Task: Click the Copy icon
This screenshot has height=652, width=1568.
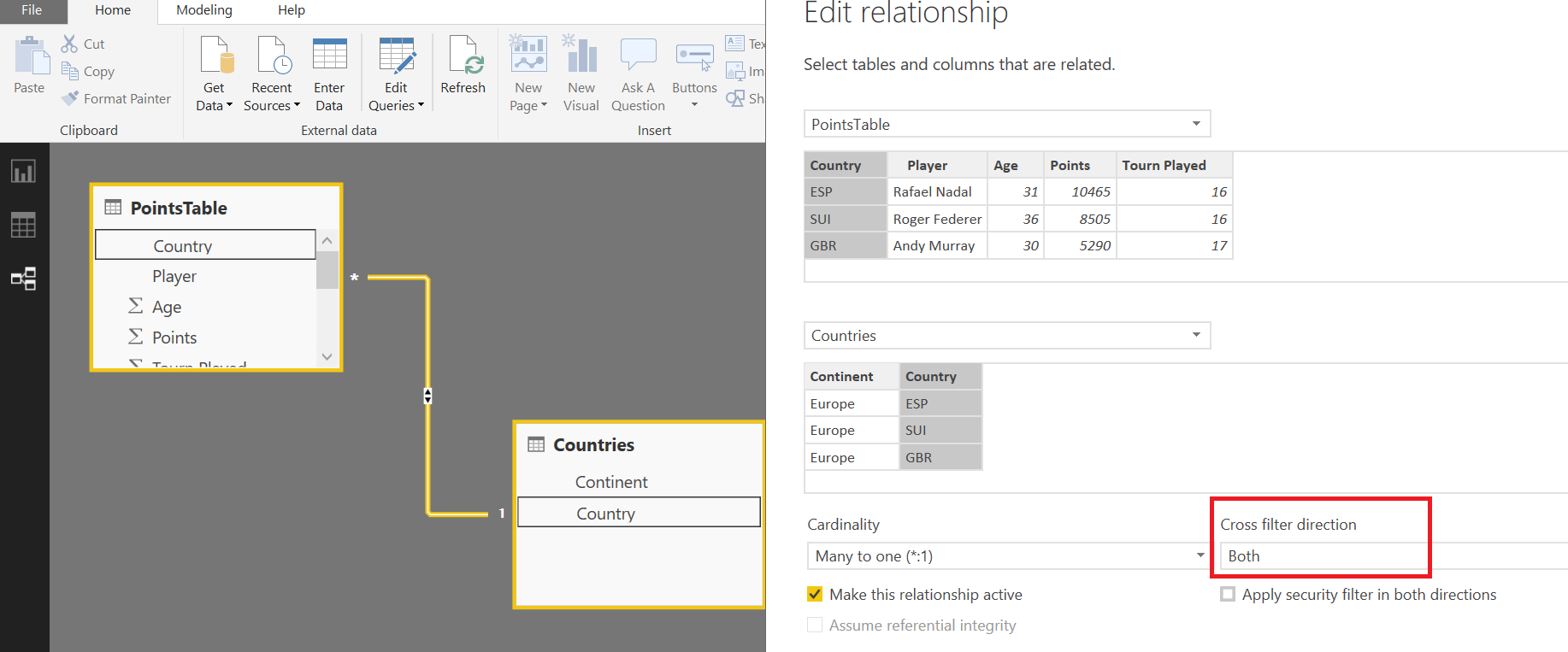Action: click(69, 71)
